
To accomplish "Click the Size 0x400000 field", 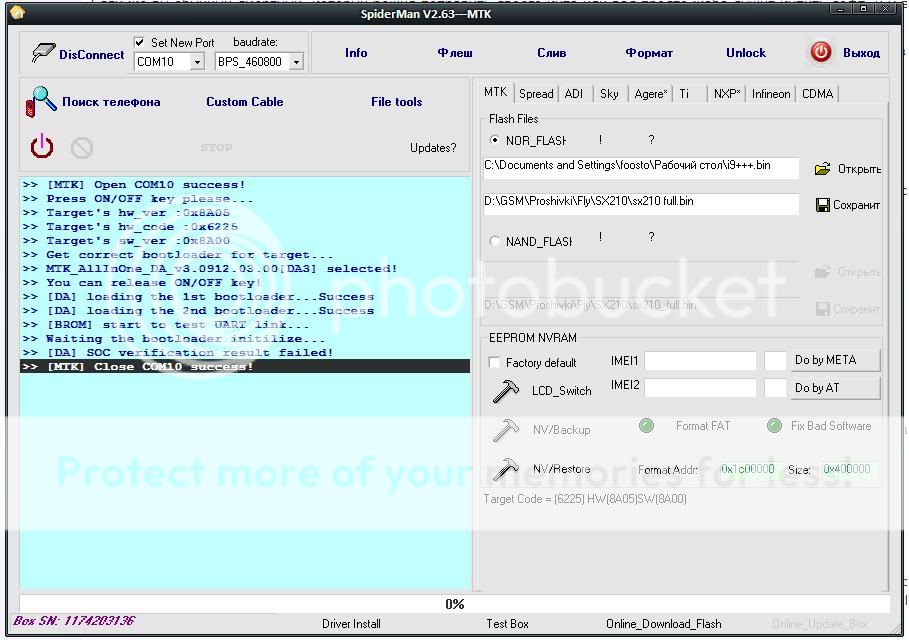I will (x=847, y=468).
